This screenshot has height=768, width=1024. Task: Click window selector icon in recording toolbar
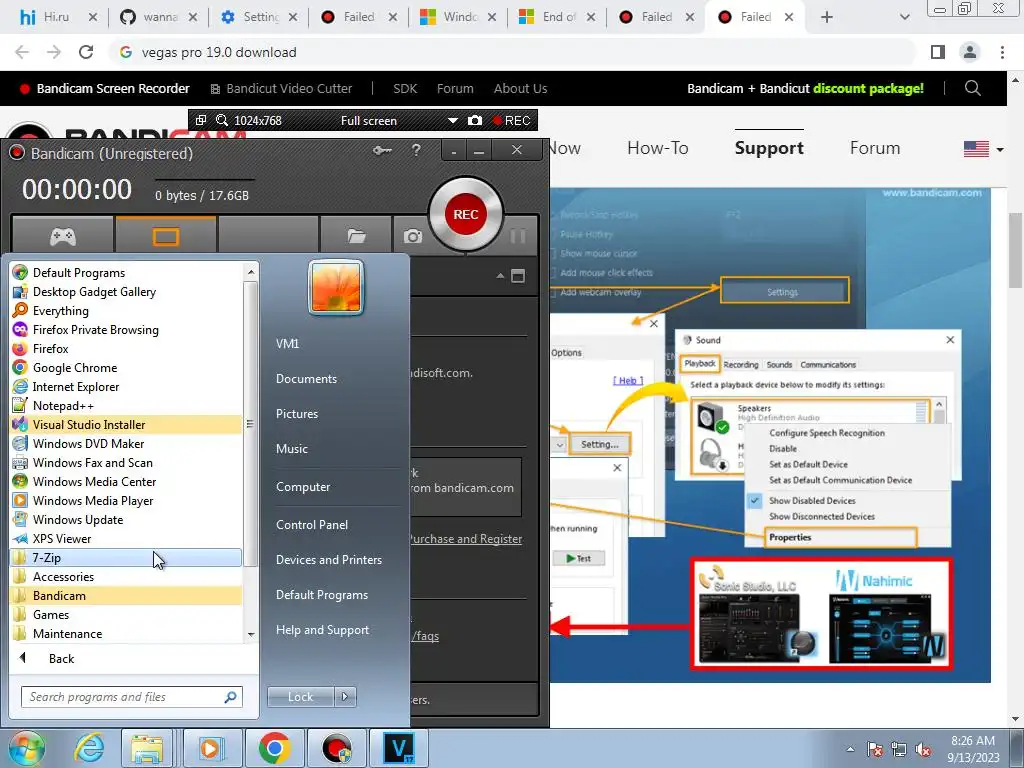click(x=201, y=120)
